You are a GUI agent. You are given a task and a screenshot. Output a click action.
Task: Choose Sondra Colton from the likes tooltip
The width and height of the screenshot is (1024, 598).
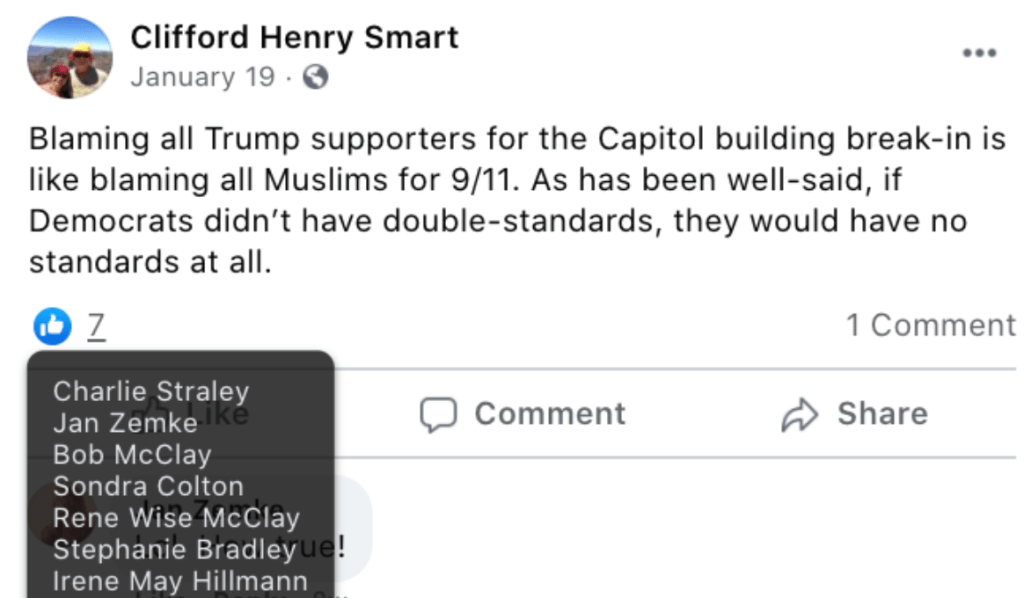[x=148, y=487]
